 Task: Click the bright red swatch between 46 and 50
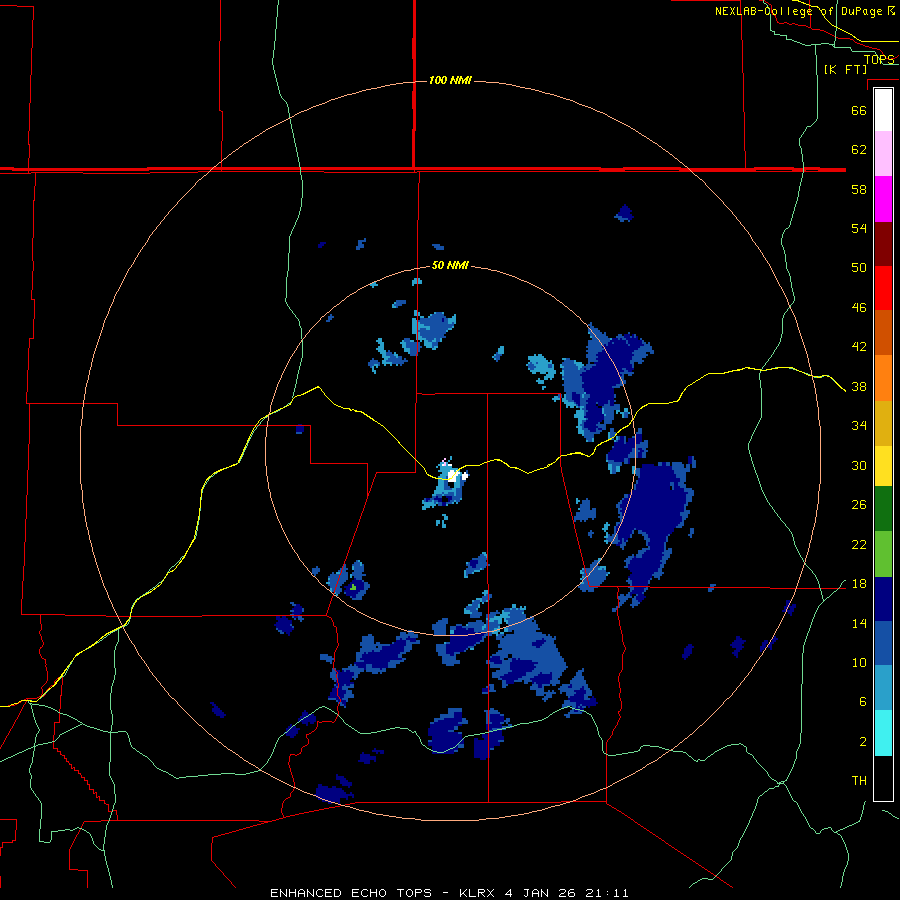[x=883, y=288]
